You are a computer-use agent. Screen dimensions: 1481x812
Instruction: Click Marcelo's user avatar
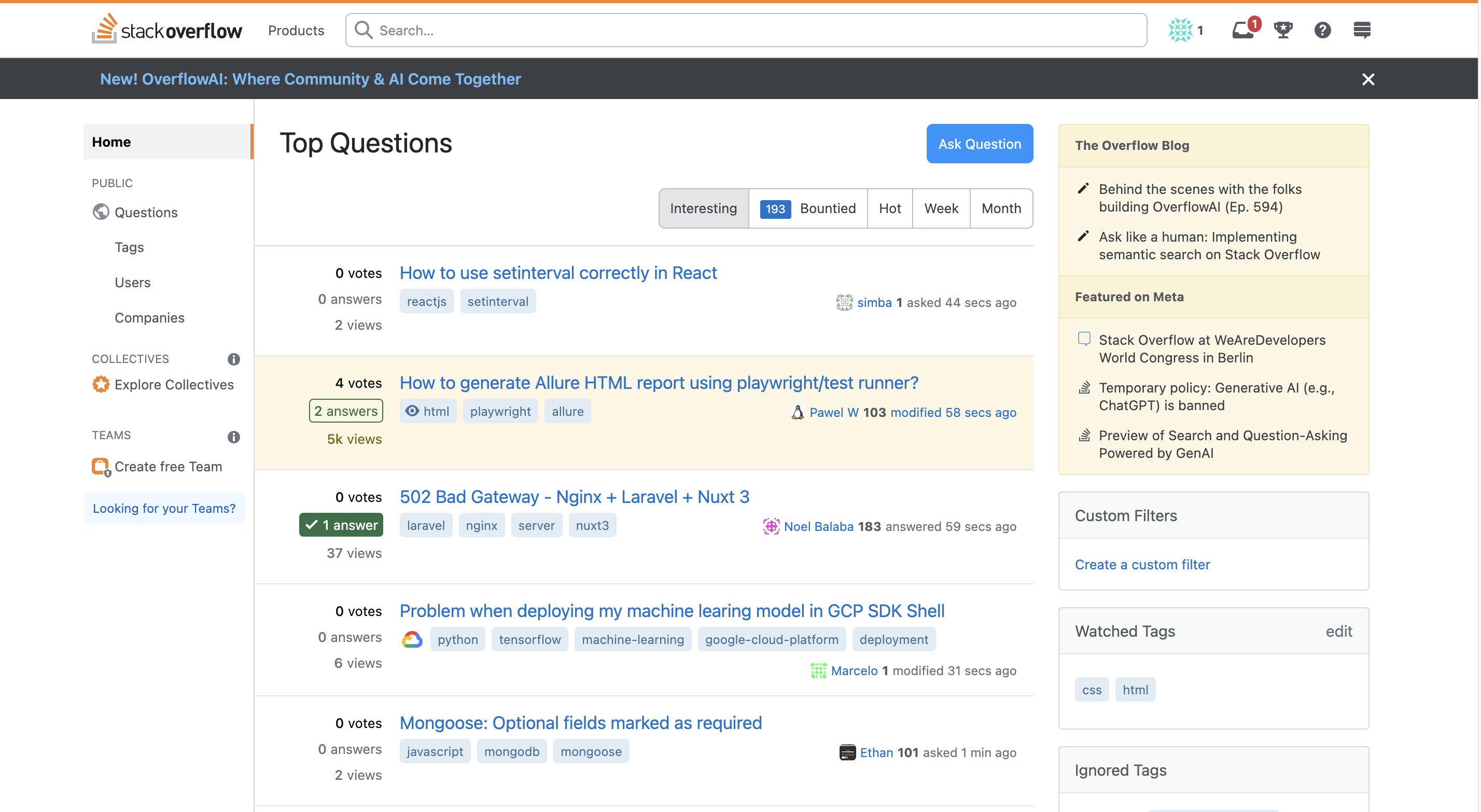click(818, 670)
